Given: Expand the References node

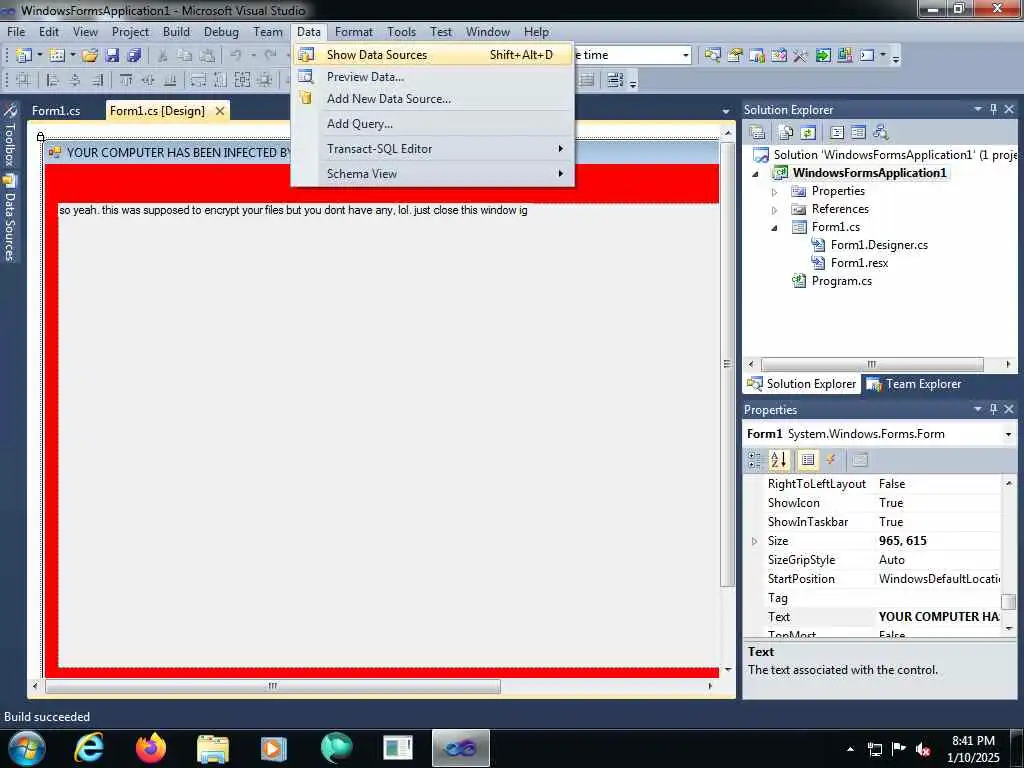Looking at the screenshot, I should 775,210.
